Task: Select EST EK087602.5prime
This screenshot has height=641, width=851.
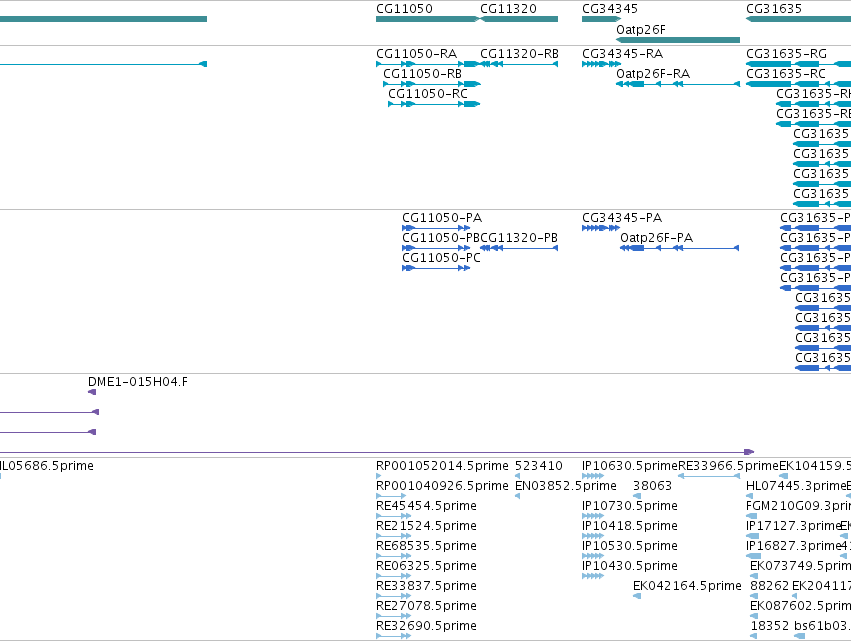Action: coord(753,616)
